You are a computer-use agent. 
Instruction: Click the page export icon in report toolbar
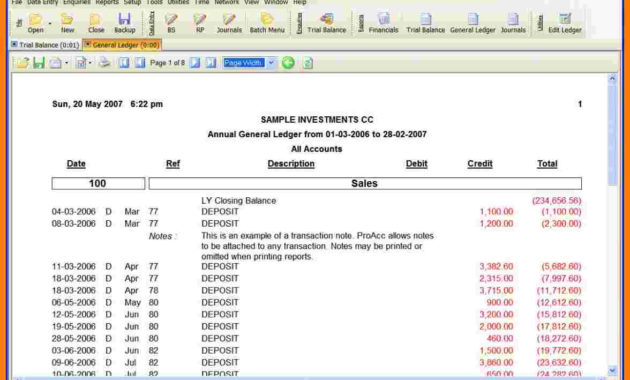click(x=55, y=63)
